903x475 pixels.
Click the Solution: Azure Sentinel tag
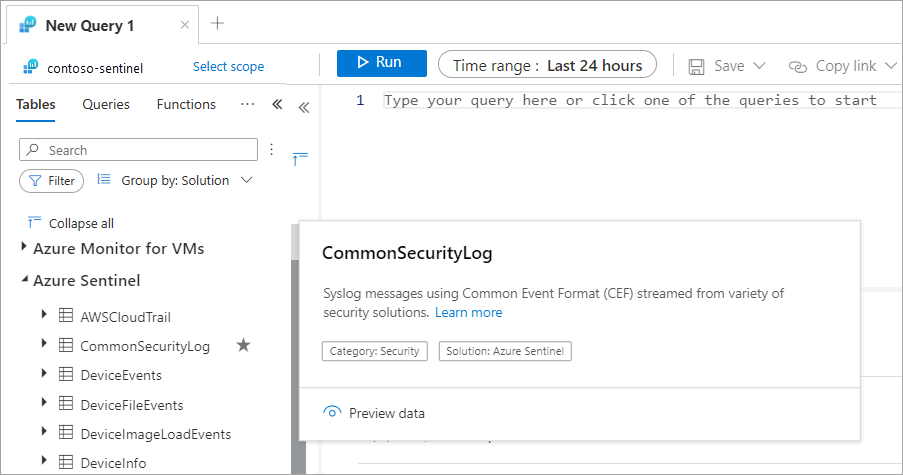[x=505, y=351]
